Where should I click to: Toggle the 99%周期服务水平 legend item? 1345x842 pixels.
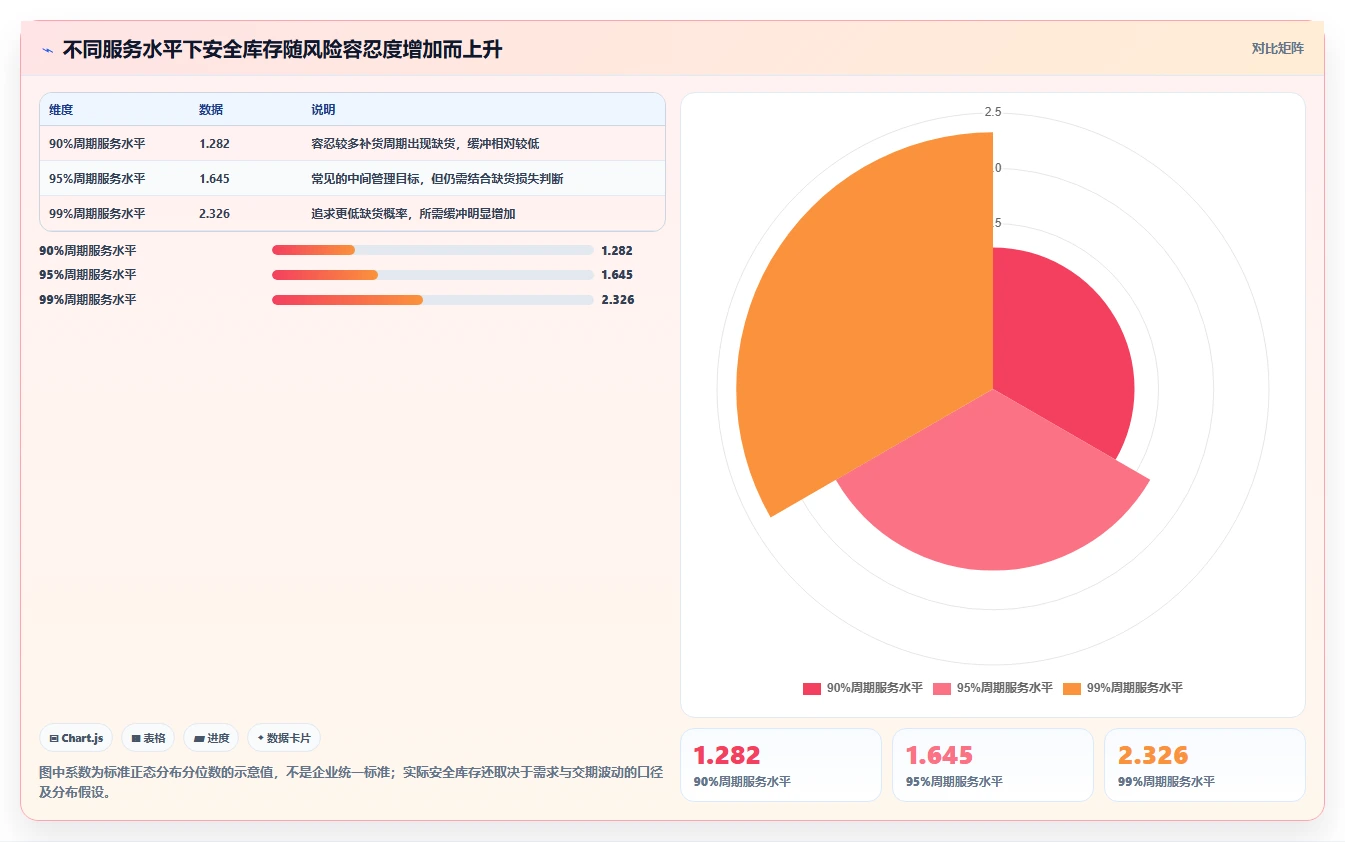point(1122,688)
